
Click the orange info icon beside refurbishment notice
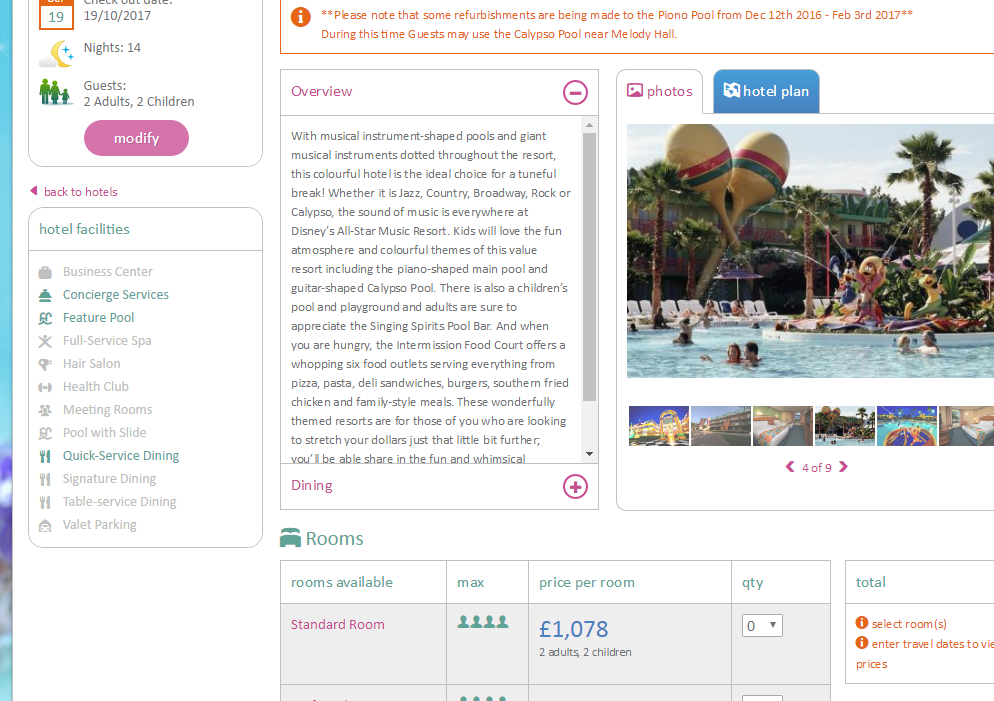(300, 17)
